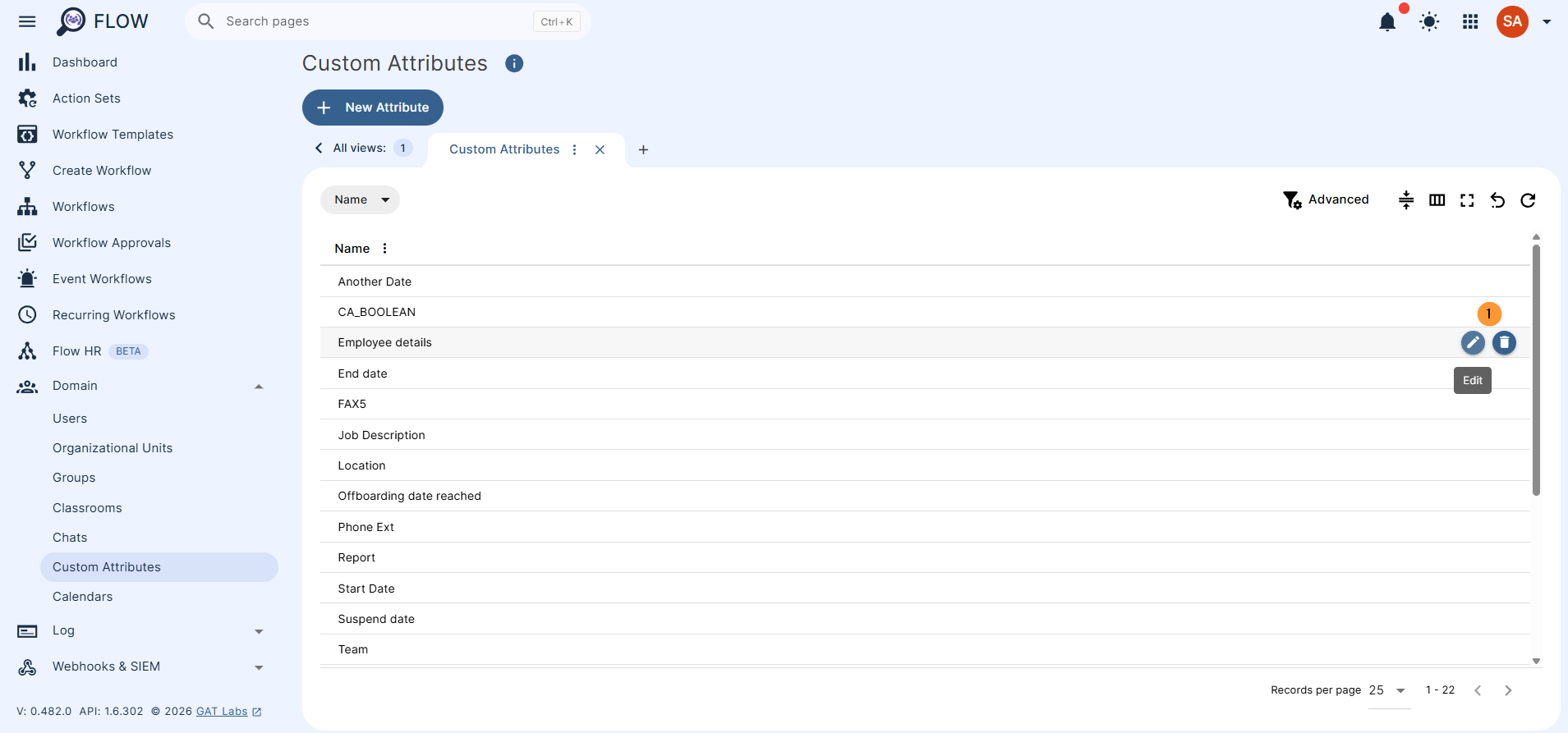The width and height of the screenshot is (1568, 733).
Task: Change Records per page dropdown
Action: click(x=1388, y=690)
